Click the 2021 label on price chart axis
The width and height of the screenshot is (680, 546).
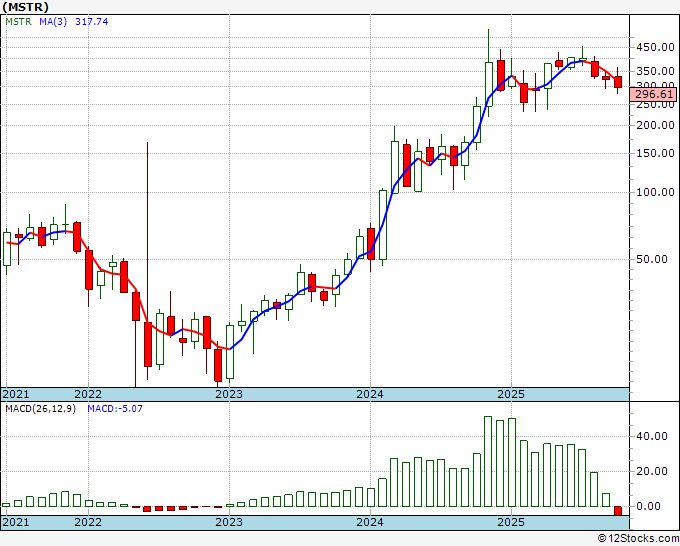[17, 394]
